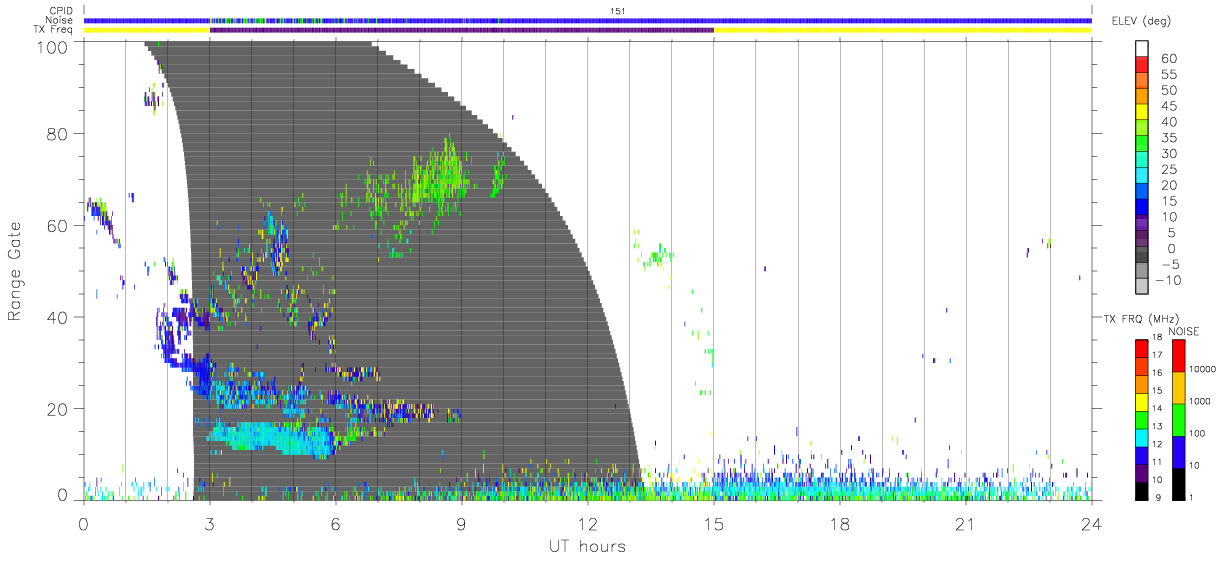Click the '6' tick on the UT hours axis
Image resolution: width=1228 pixels, height=567 pixels.
pos(335,524)
